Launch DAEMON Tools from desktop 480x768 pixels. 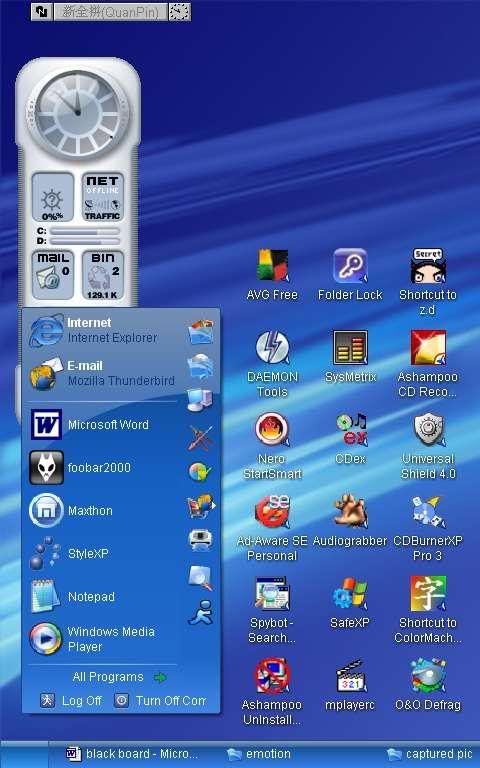coord(272,363)
